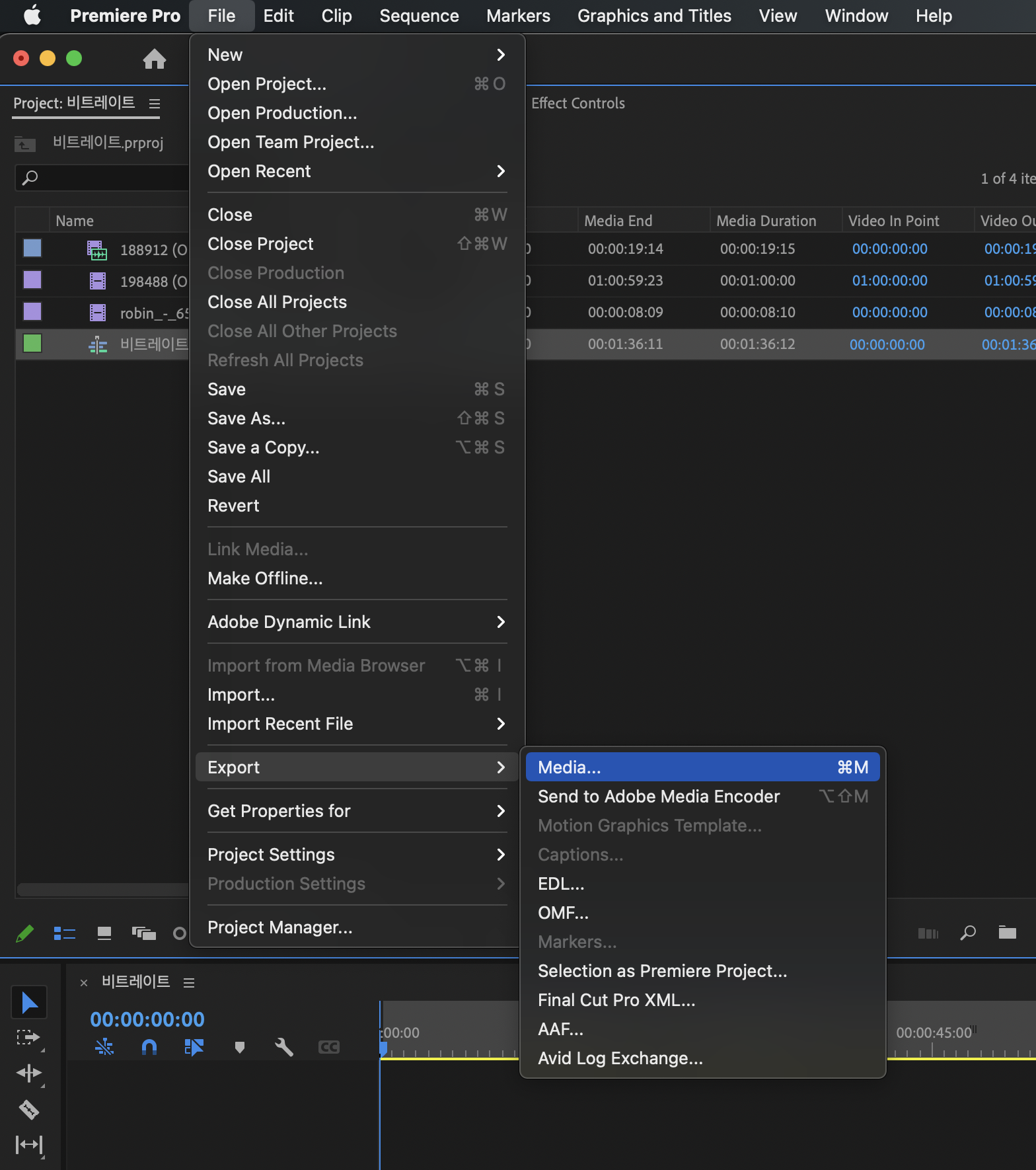This screenshot has width=1036, height=1170.
Task: Choose Make Offline... menu item
Action: [357, 578]
